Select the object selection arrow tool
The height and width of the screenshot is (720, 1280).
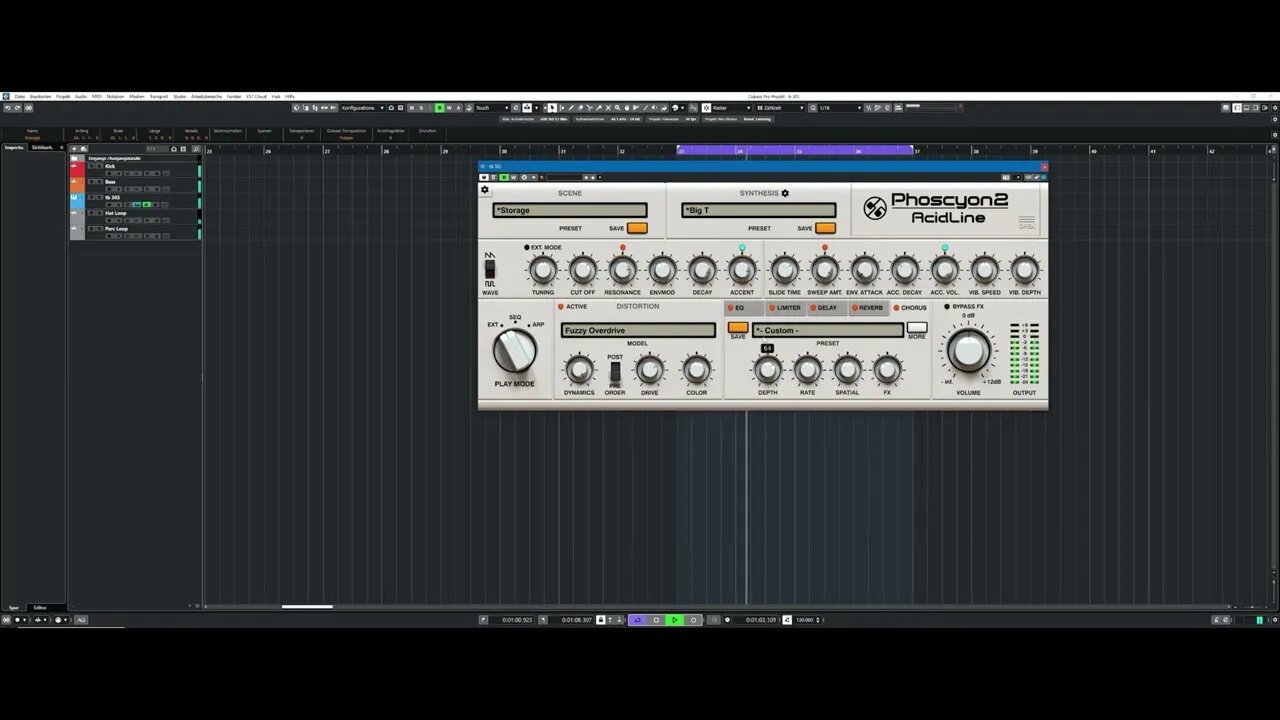tap(551, 107)
